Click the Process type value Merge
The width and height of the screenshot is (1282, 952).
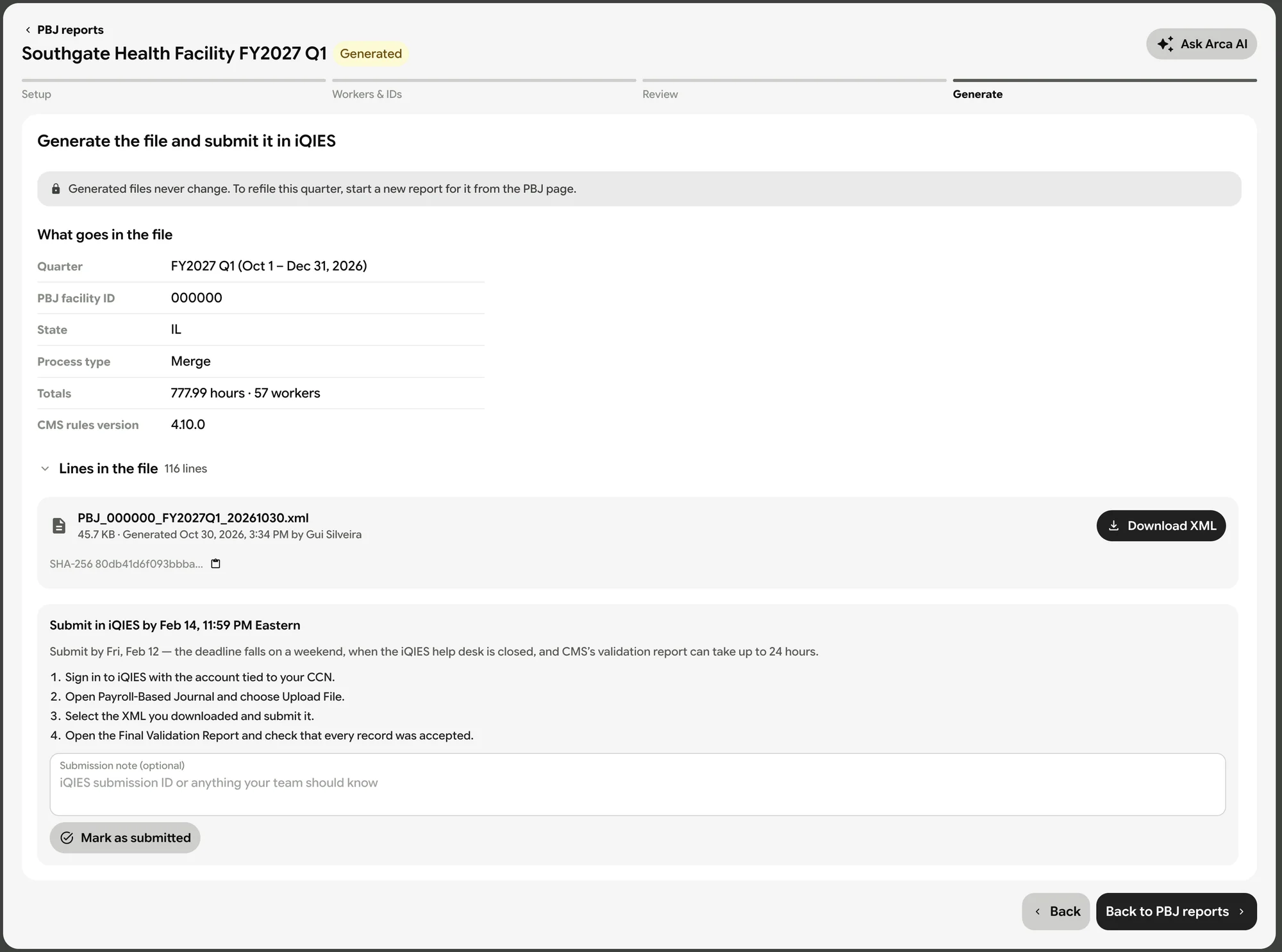(x=190, y=362)
